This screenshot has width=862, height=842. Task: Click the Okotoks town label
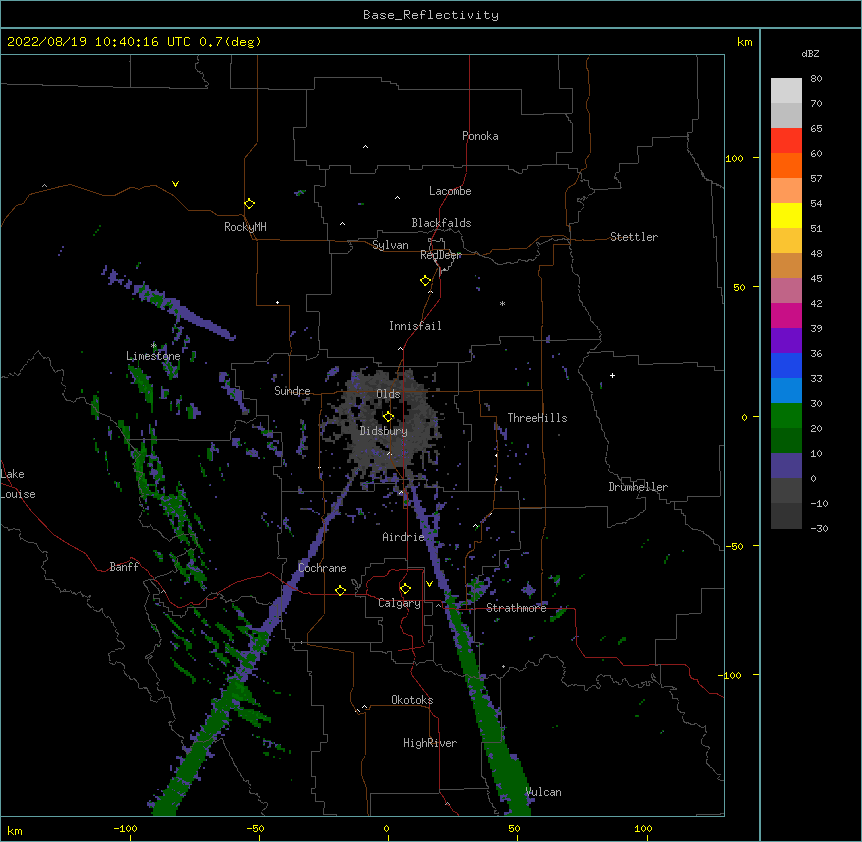412,700
